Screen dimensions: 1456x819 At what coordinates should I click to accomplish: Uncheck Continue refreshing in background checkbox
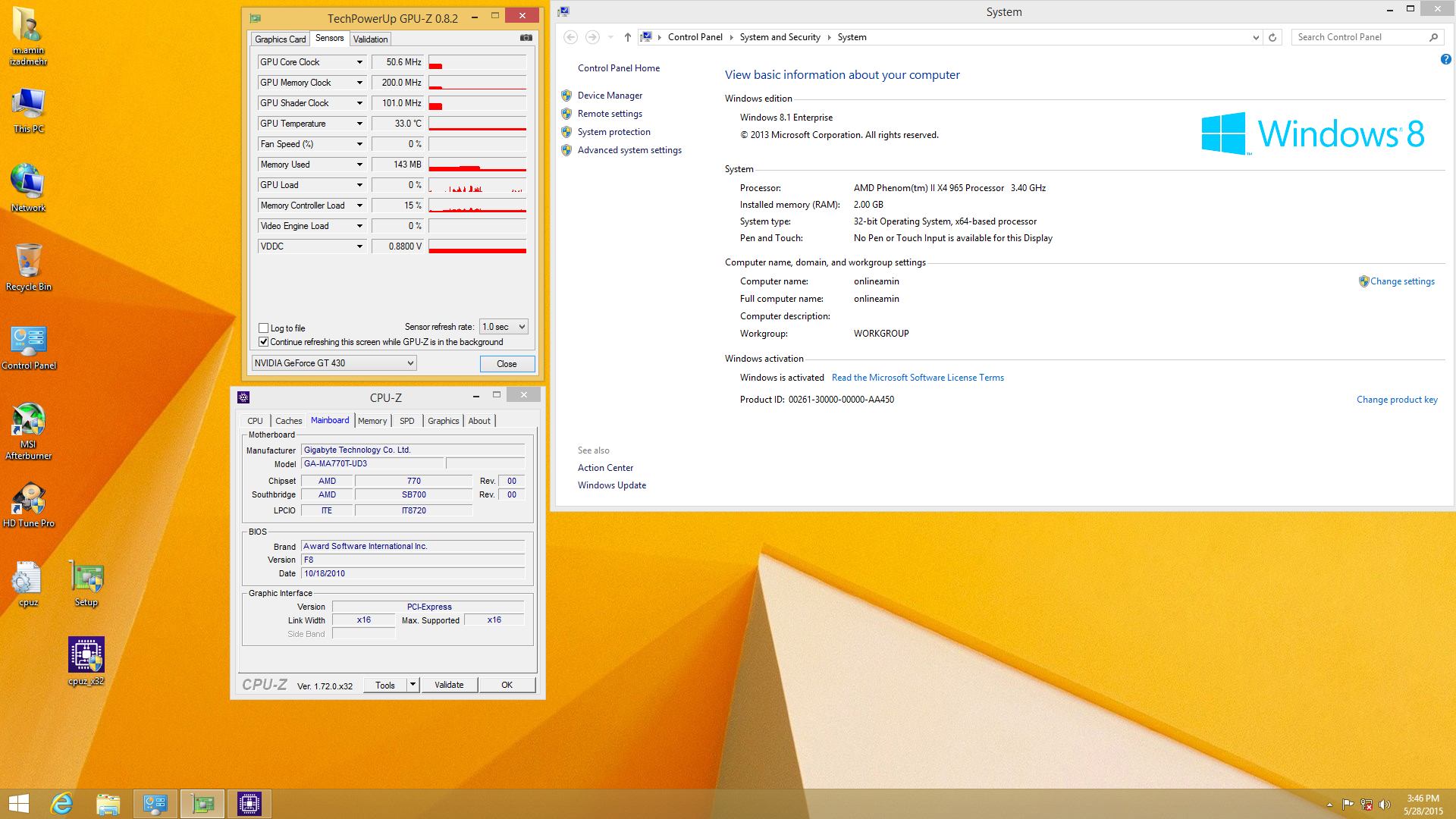(264, 342)
